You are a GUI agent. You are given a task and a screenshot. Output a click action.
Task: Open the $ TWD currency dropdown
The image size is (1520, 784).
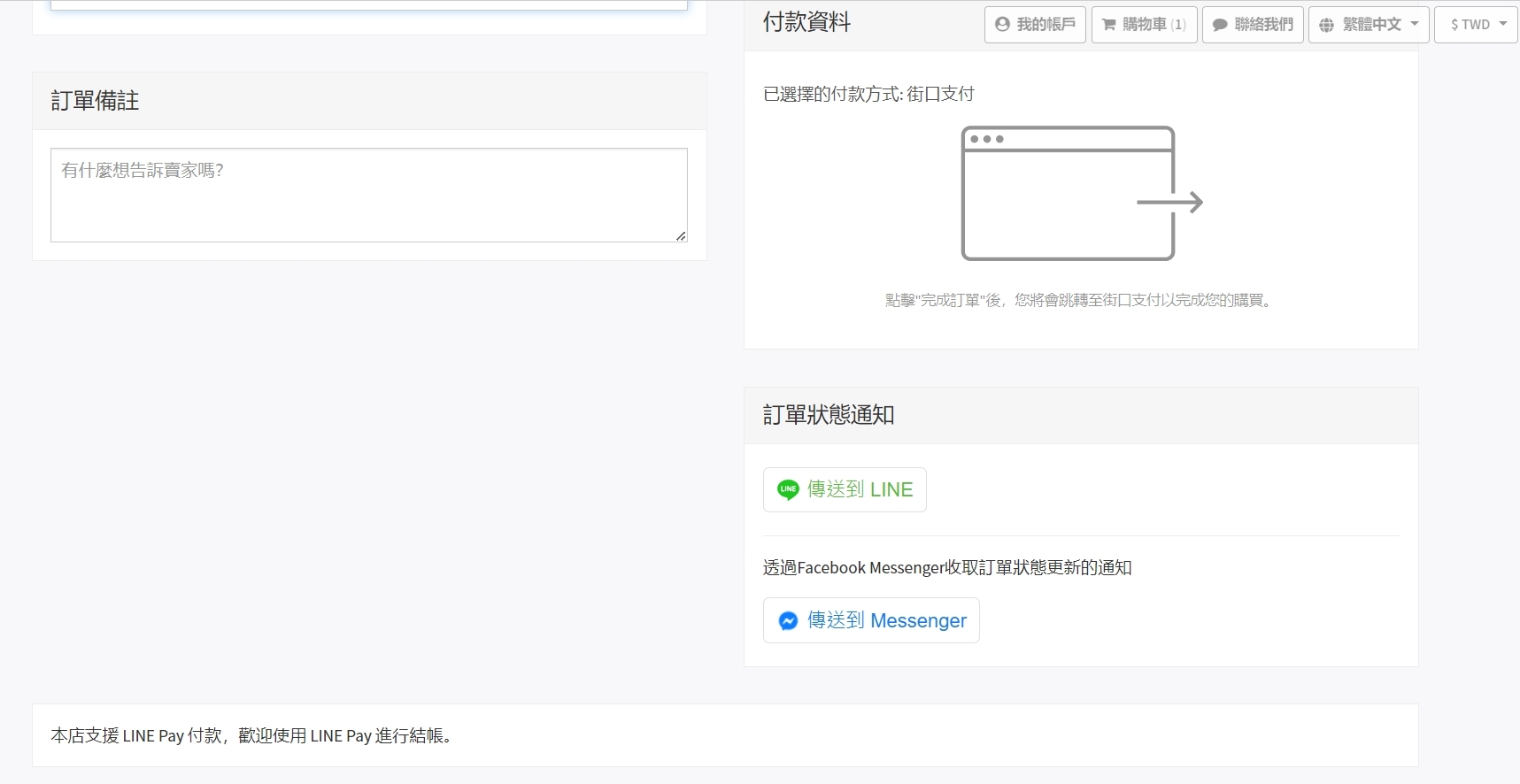click(1476, 25)
